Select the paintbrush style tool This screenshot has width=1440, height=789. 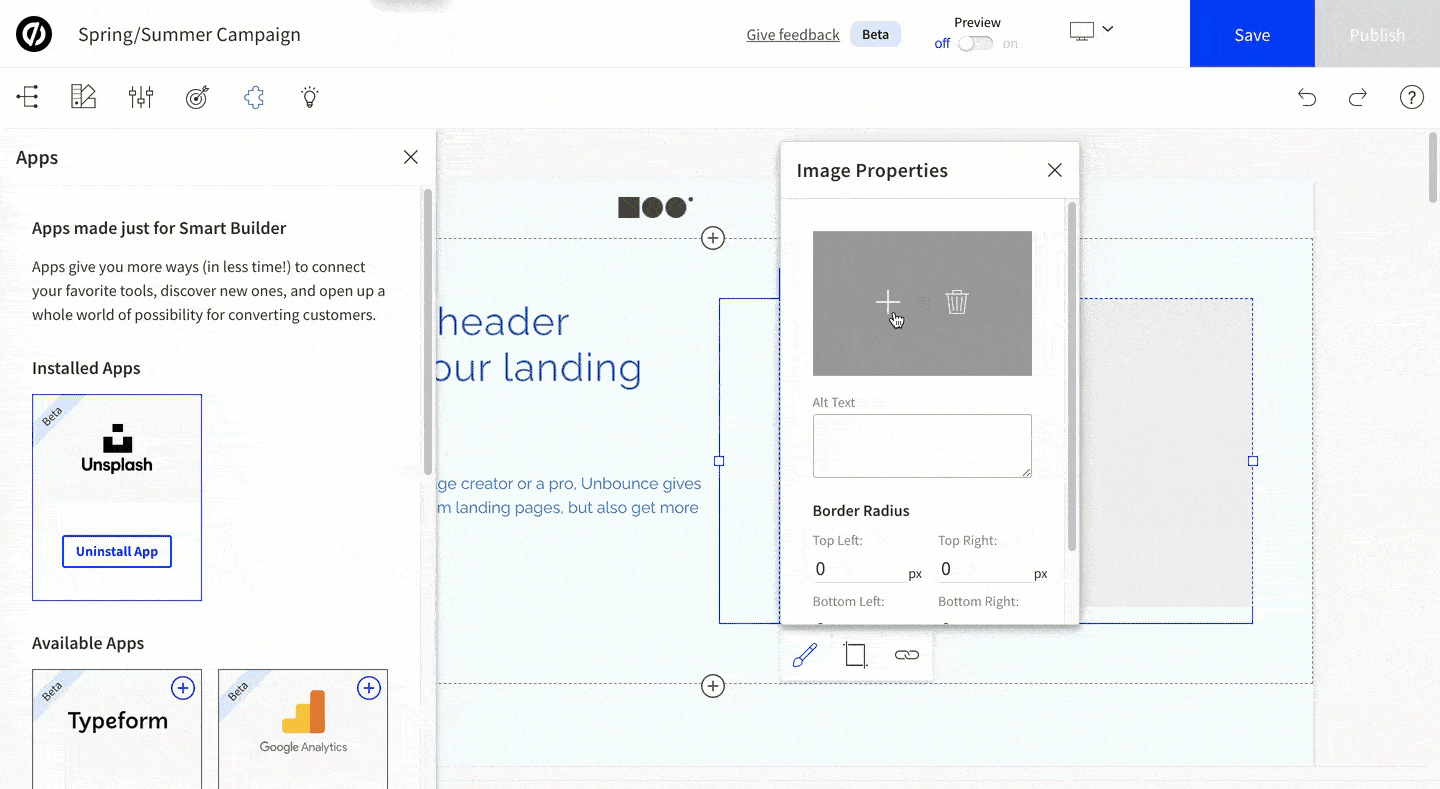(805, 655)
